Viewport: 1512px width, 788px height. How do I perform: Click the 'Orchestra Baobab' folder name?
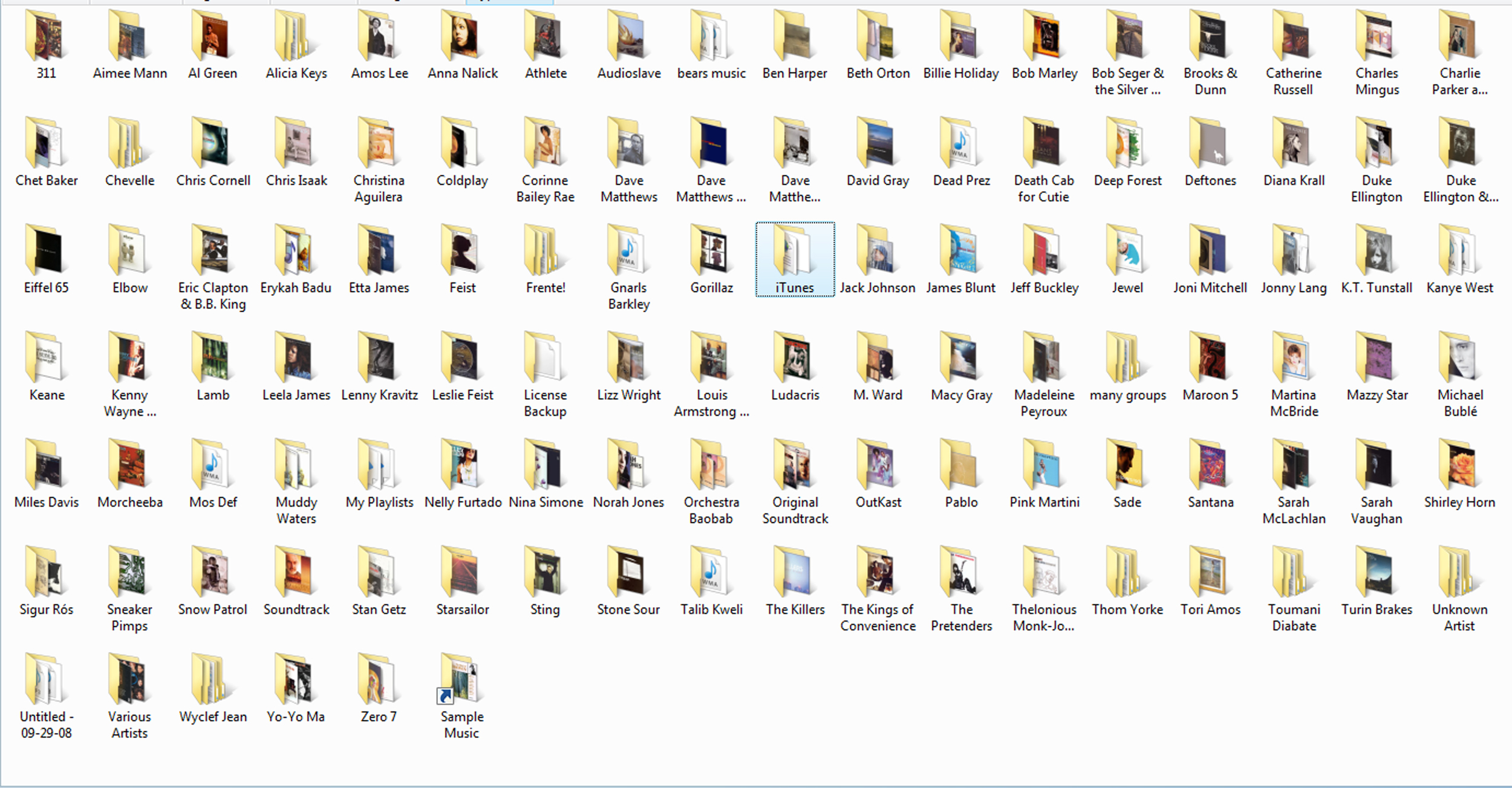[711, 510]
